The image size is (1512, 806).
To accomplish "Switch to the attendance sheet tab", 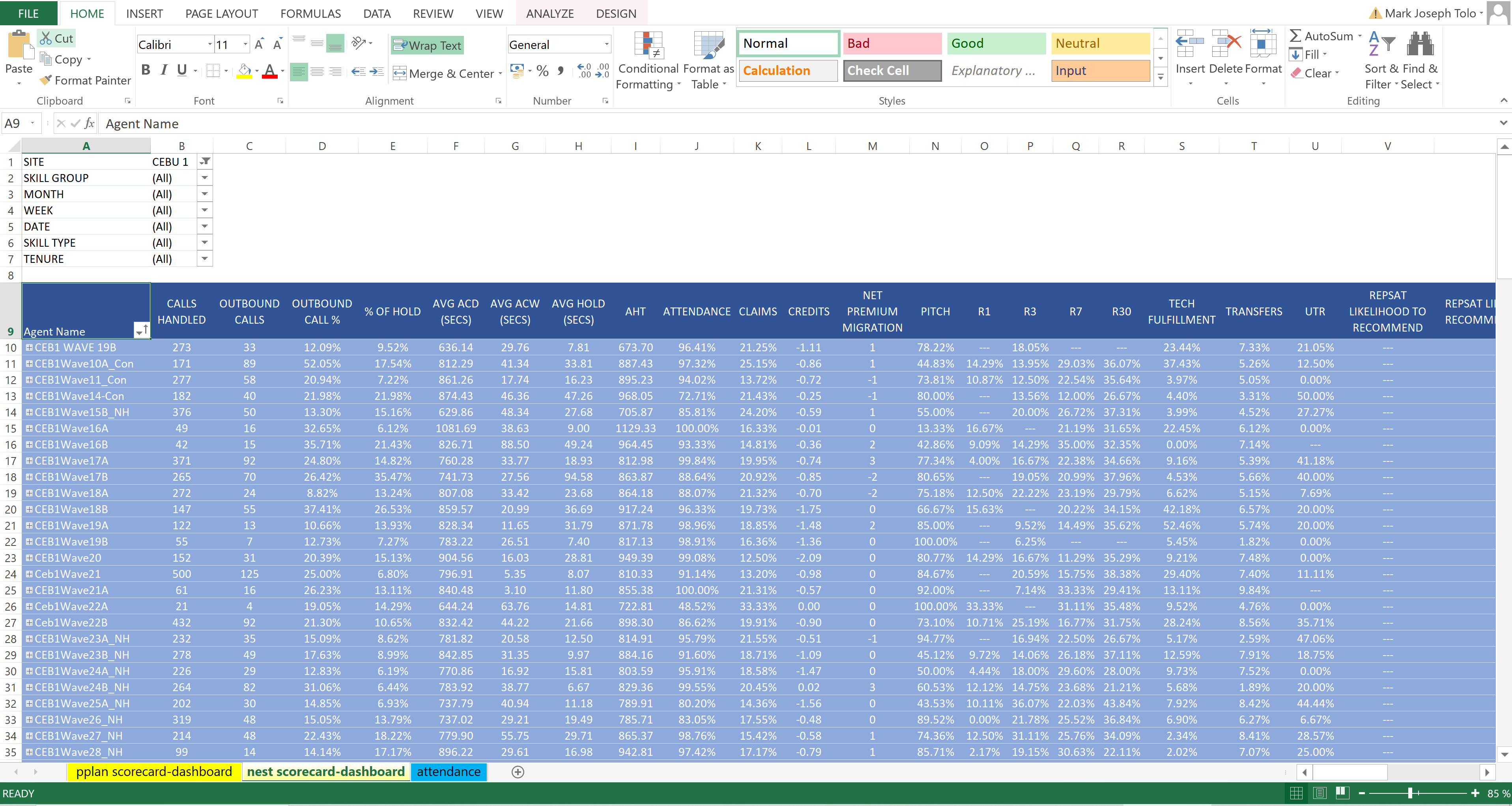I will point(449,771).
